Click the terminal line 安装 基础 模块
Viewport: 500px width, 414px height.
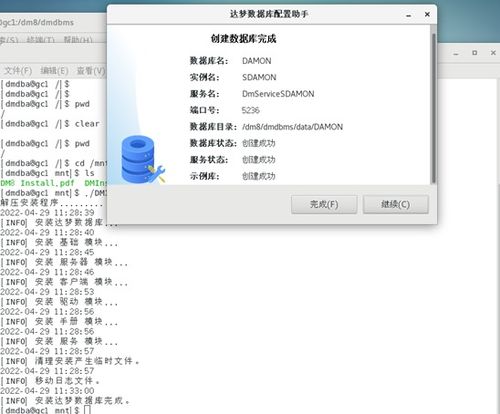tap(59, 242)
